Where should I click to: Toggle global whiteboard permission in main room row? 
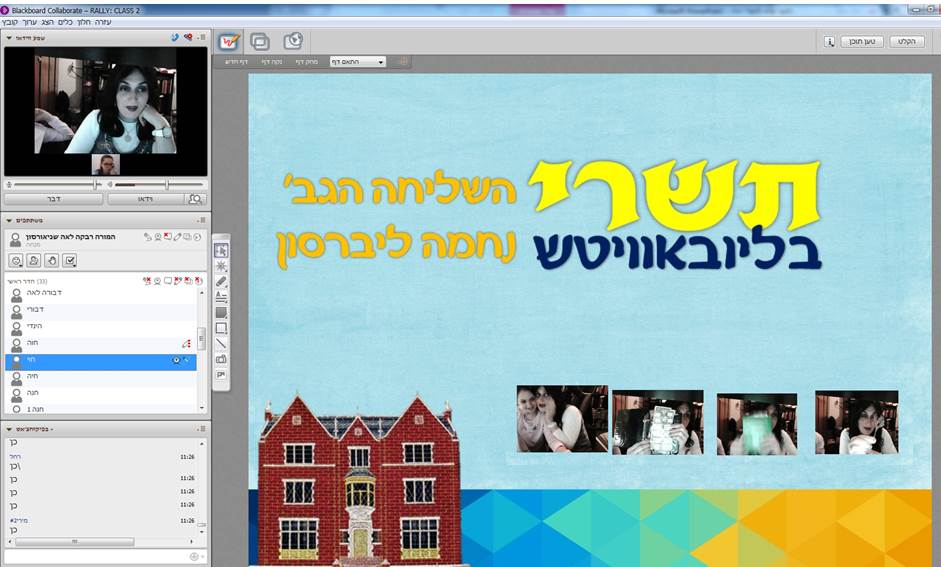pos(178,281)
